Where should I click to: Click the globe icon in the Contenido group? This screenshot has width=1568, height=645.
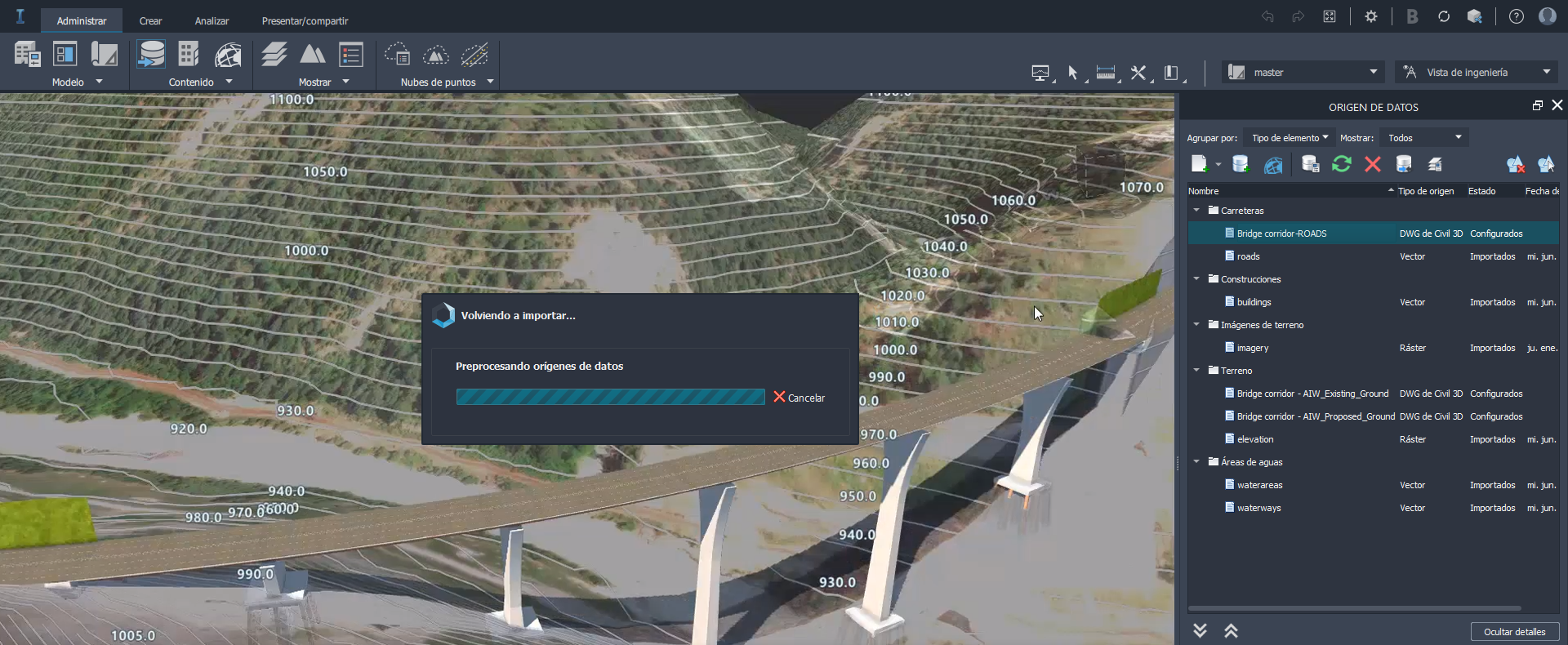click(x=228, y=55)
